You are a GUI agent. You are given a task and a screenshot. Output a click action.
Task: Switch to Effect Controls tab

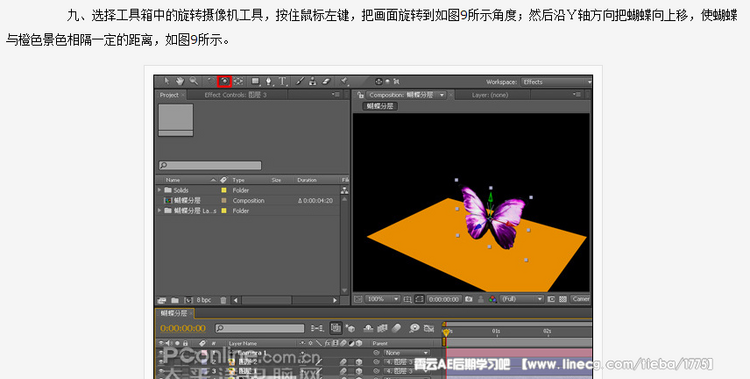236,95
